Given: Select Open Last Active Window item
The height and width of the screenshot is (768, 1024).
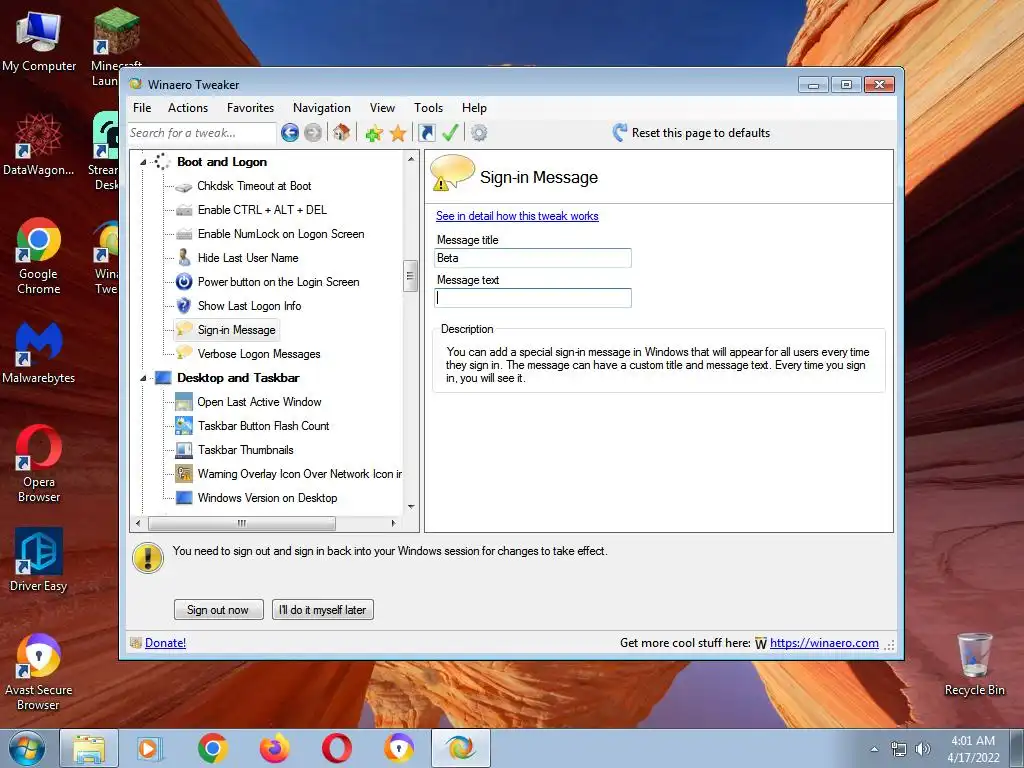Looking at the screenshot, I should coord(259,402).
